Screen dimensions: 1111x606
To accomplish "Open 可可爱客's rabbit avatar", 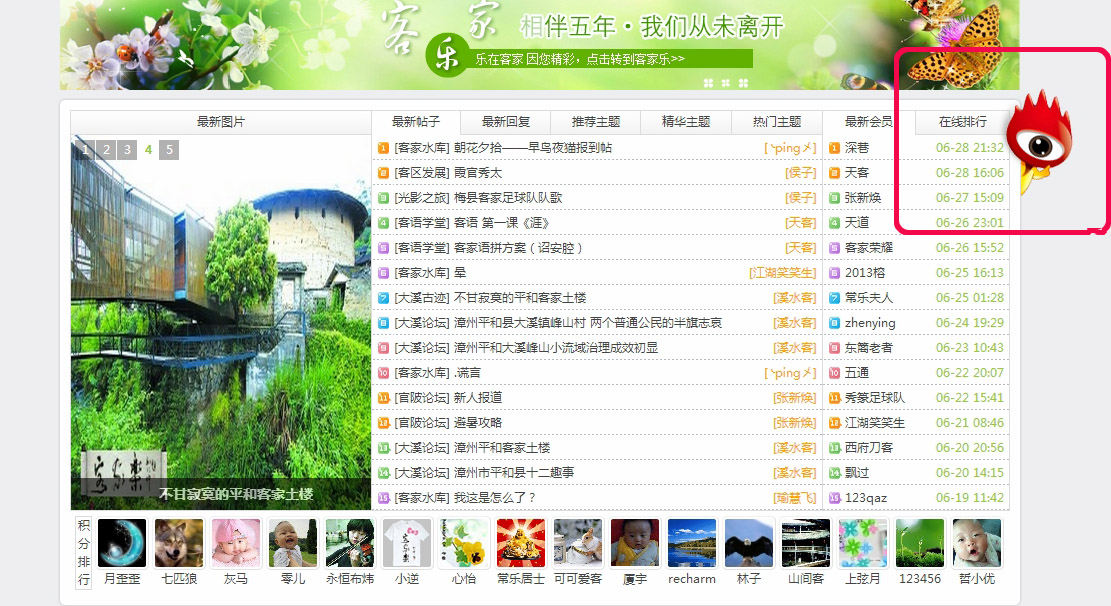I will 578,543.
